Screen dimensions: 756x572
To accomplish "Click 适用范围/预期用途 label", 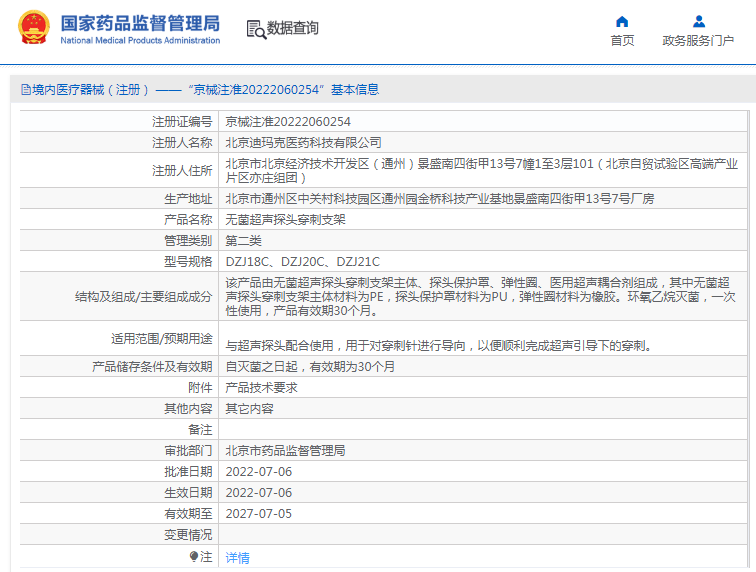I will click(x=162, y=339).
